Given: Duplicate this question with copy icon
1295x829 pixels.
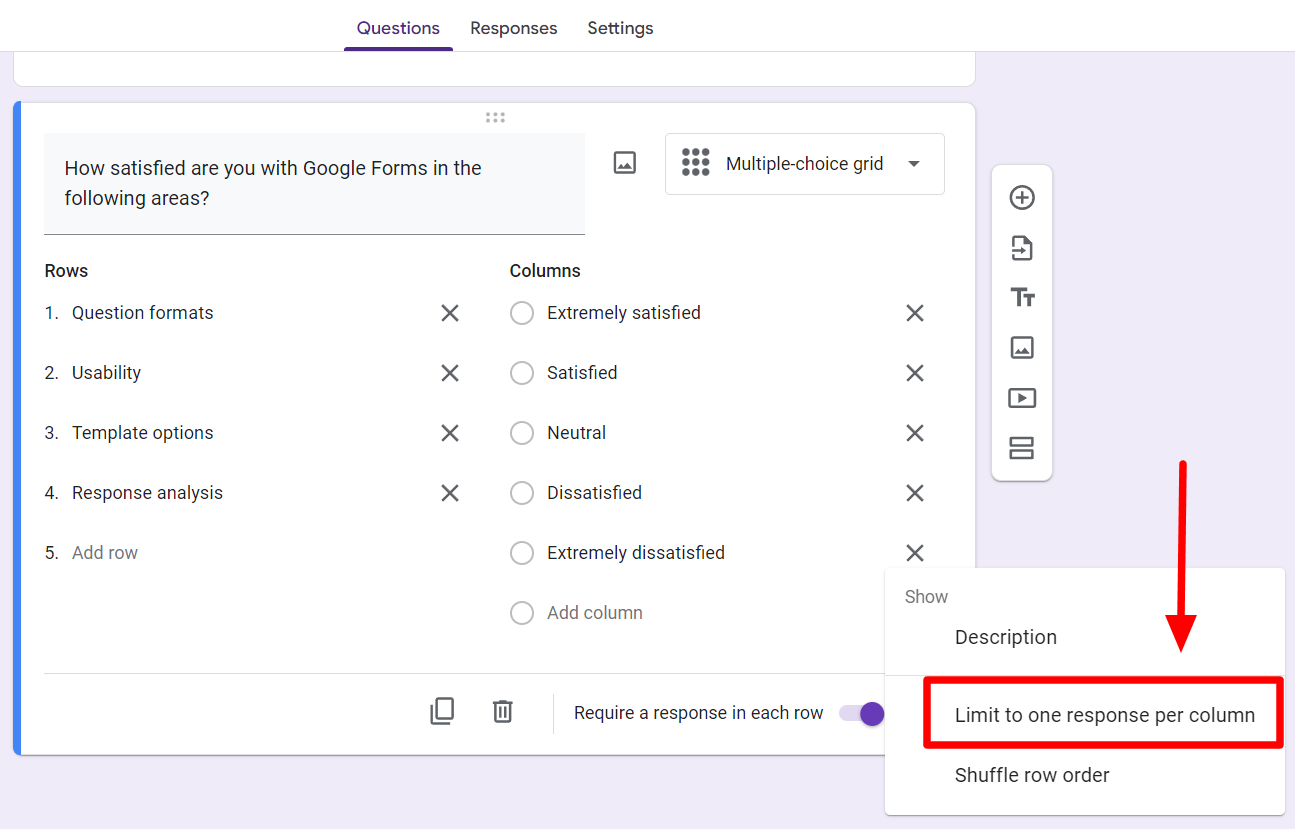Looking at the screenshot, I should pyautogui.click(x=442, y=711).
